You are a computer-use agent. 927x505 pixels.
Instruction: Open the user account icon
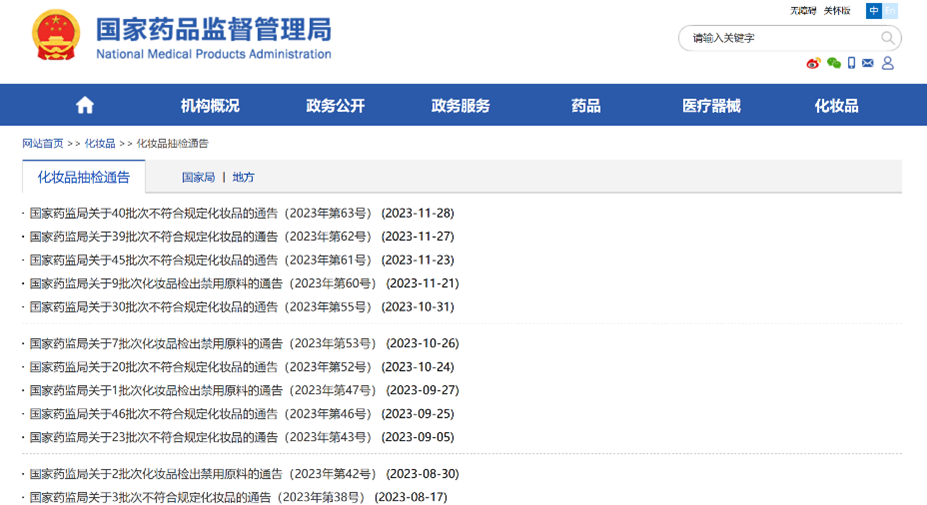pos(887,63)
